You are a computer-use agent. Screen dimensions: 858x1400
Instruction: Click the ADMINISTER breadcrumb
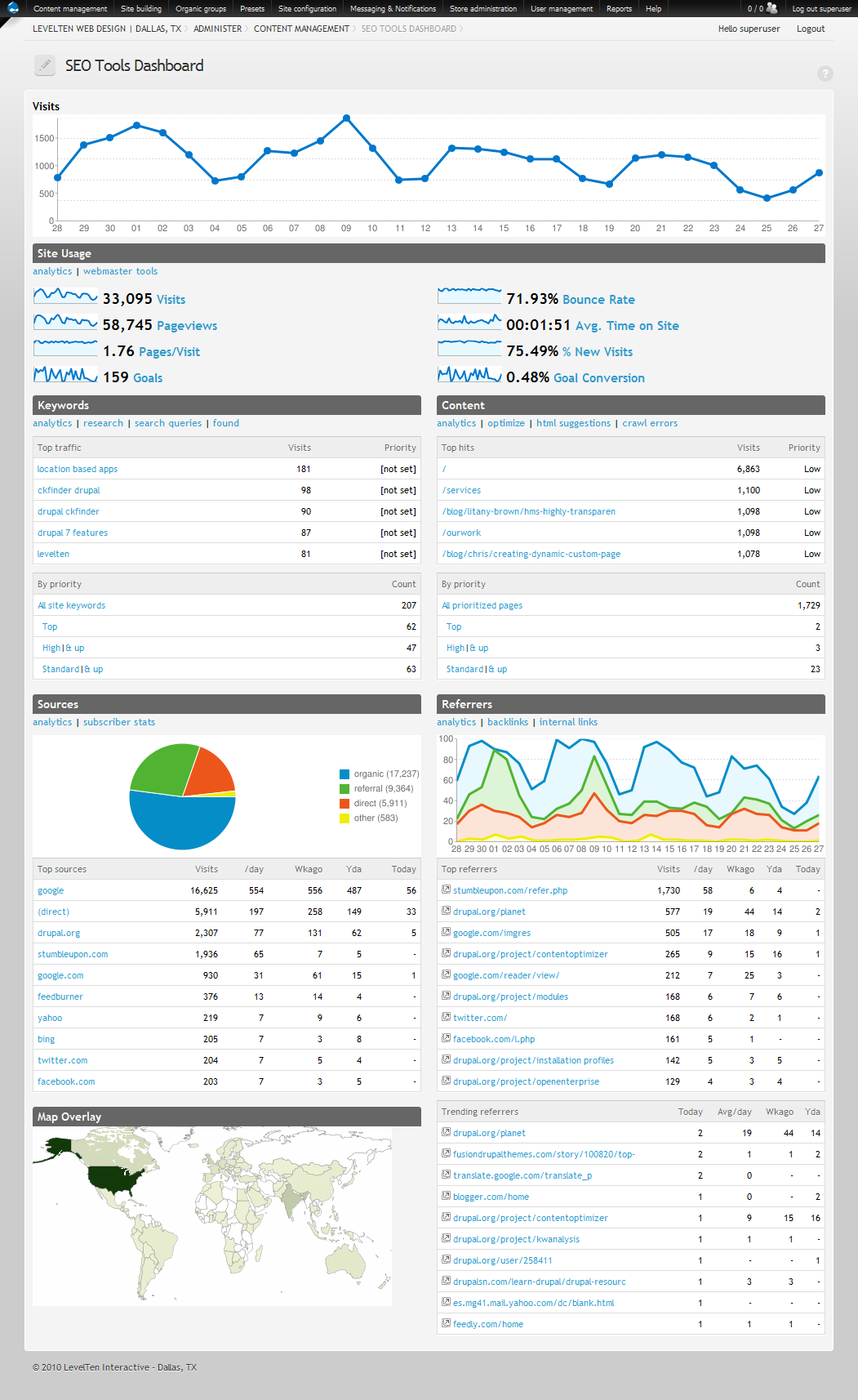(x=218, y=29)
